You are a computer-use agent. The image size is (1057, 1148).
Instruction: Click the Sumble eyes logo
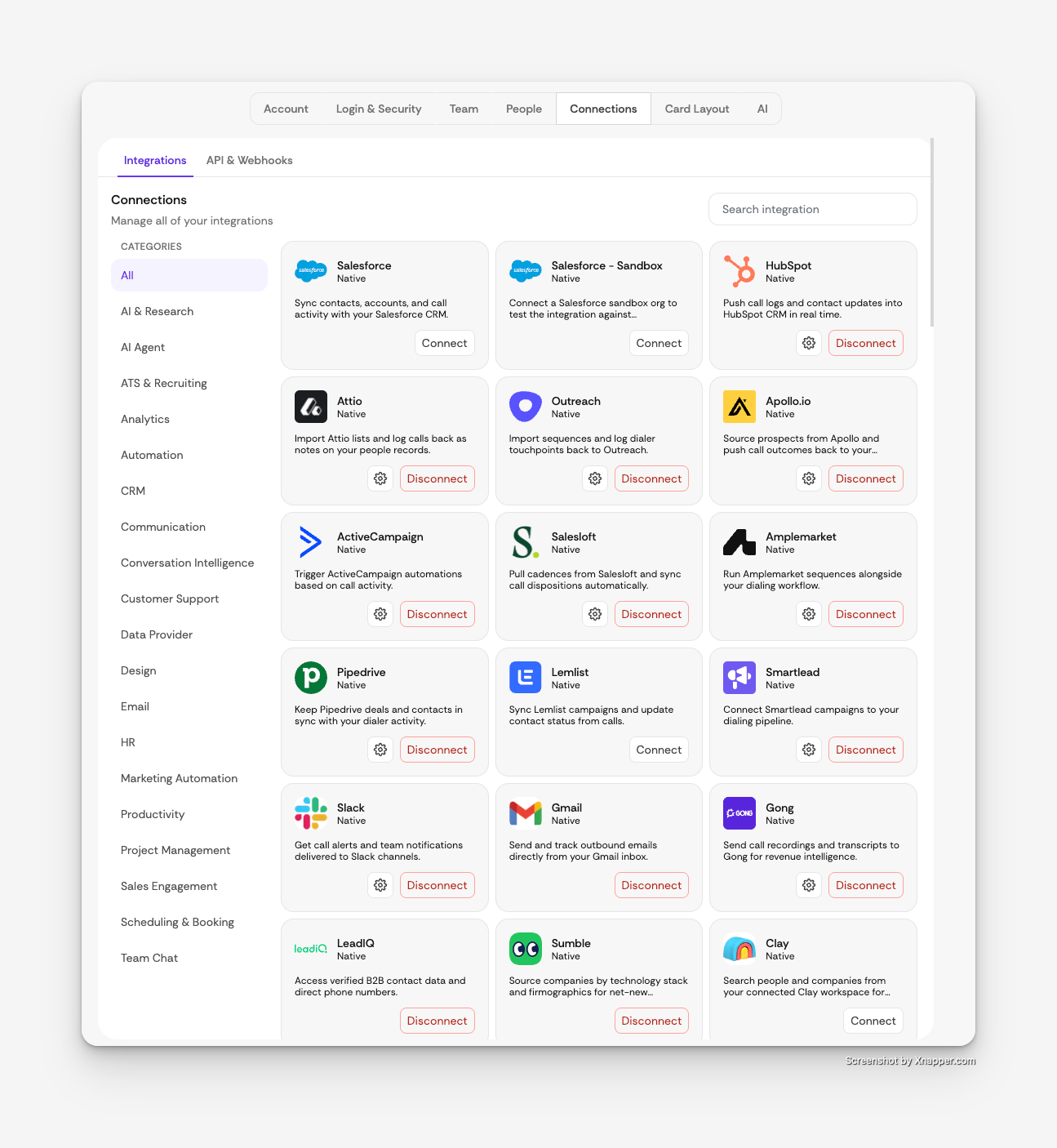pyautogui.click(x=526, y=948)
